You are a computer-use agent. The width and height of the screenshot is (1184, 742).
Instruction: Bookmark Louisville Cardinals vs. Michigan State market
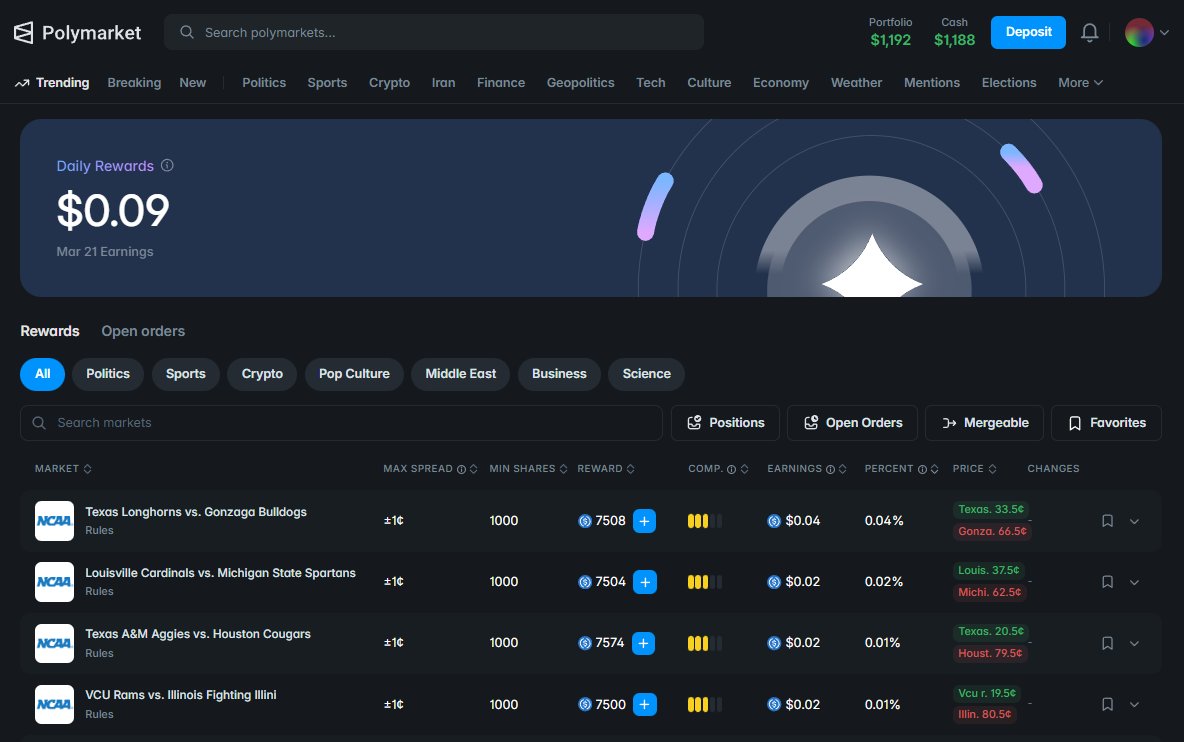tap(1107, 582)
